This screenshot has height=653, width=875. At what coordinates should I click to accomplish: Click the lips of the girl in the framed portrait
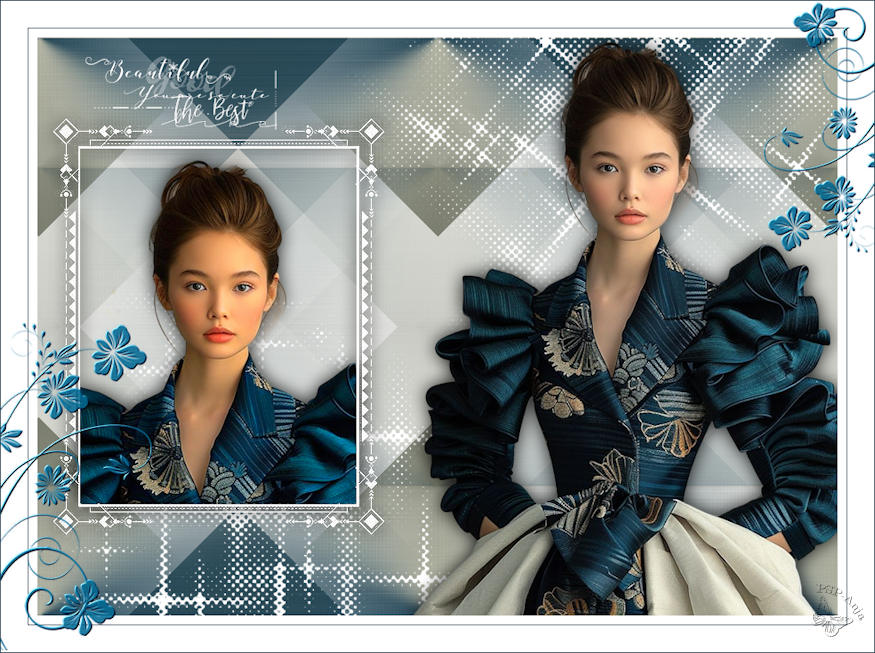pos(219,335)
